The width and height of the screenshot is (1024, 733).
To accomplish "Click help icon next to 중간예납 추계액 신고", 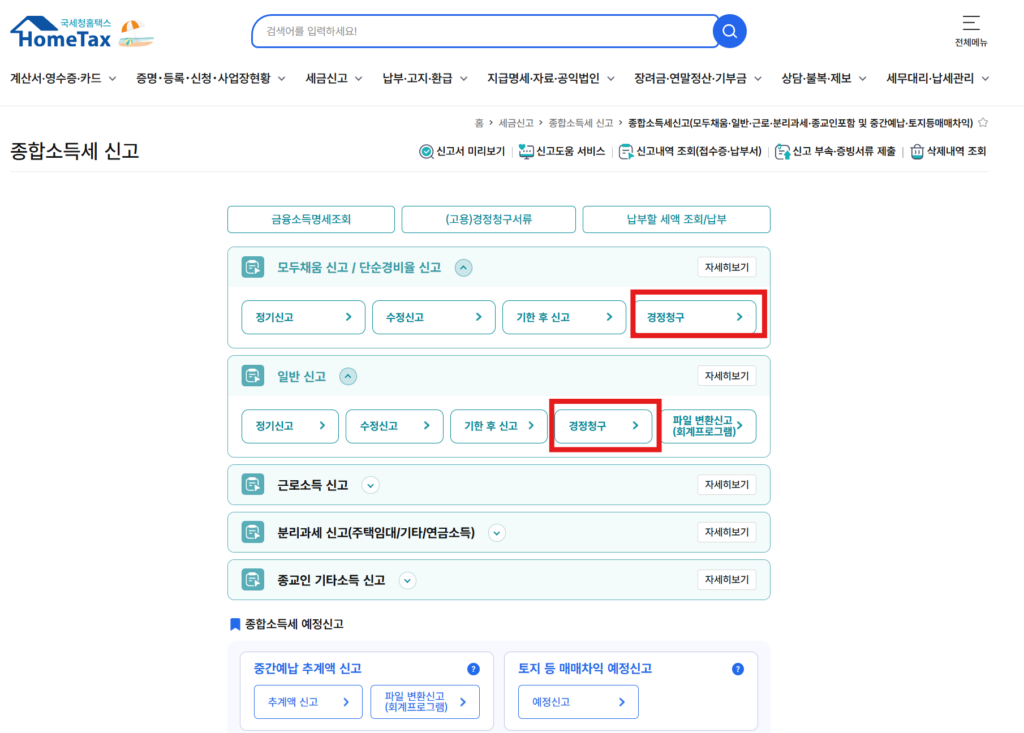I will tap(473, 669).
